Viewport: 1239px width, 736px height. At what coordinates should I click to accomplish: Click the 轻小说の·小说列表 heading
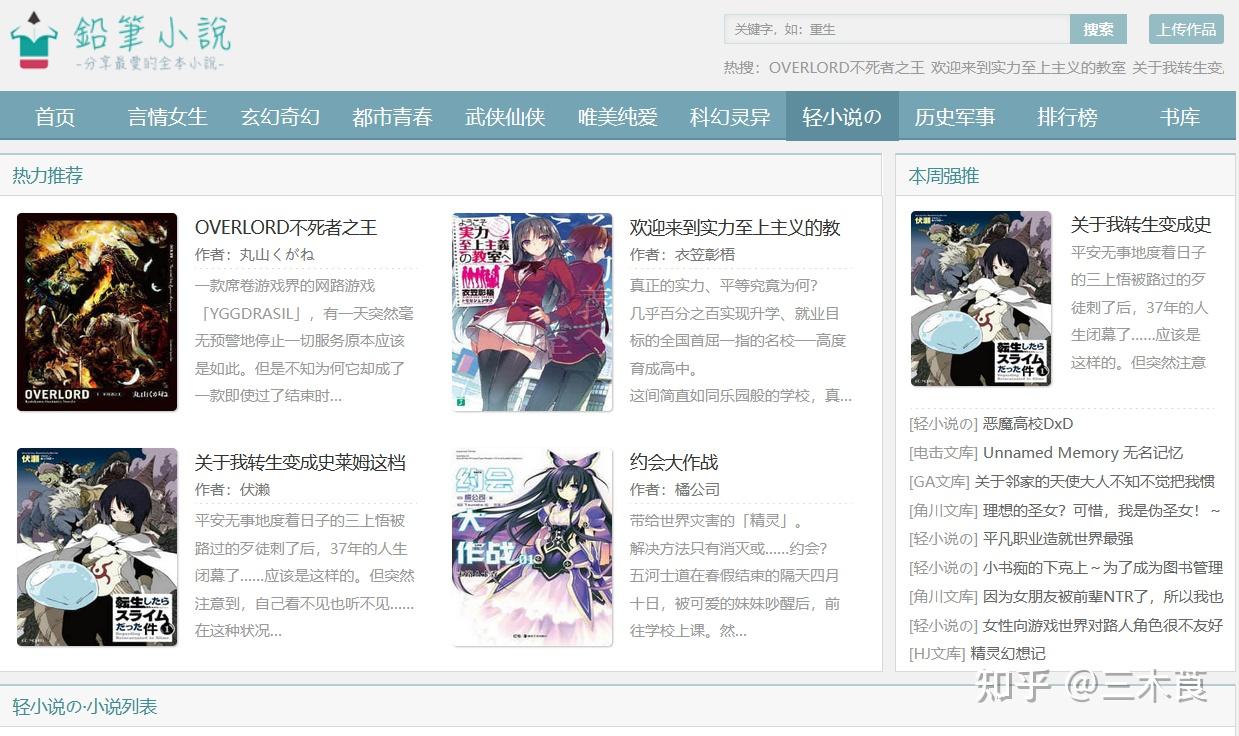click(84, 707)
